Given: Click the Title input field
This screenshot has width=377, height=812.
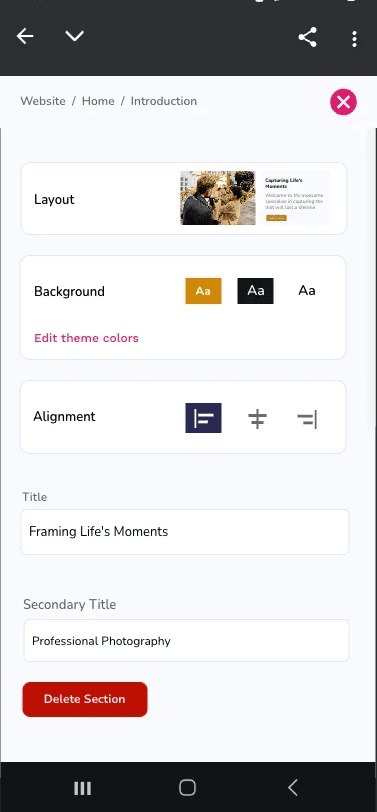Looking at the screenshot, I should click(x=185, y=532).
